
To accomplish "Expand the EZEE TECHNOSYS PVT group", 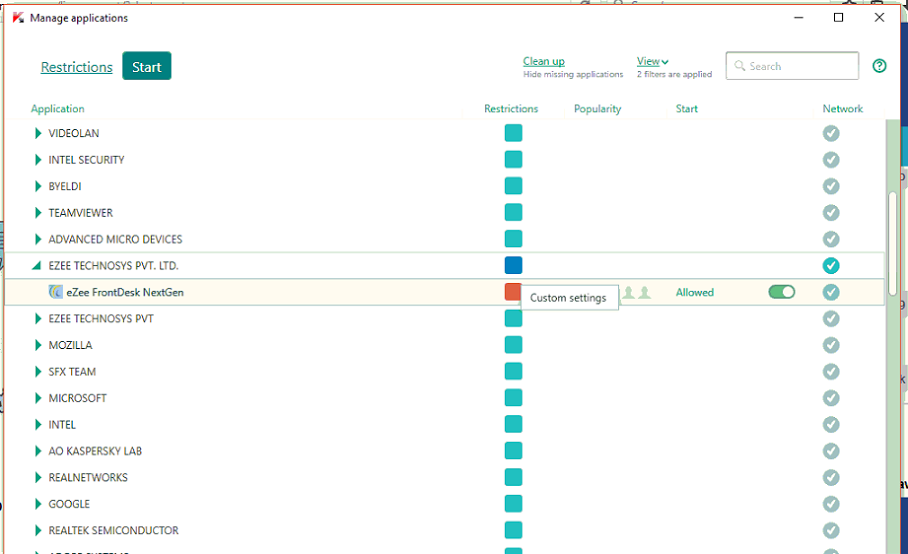I will pyautogui.click(x=38, y=319).
